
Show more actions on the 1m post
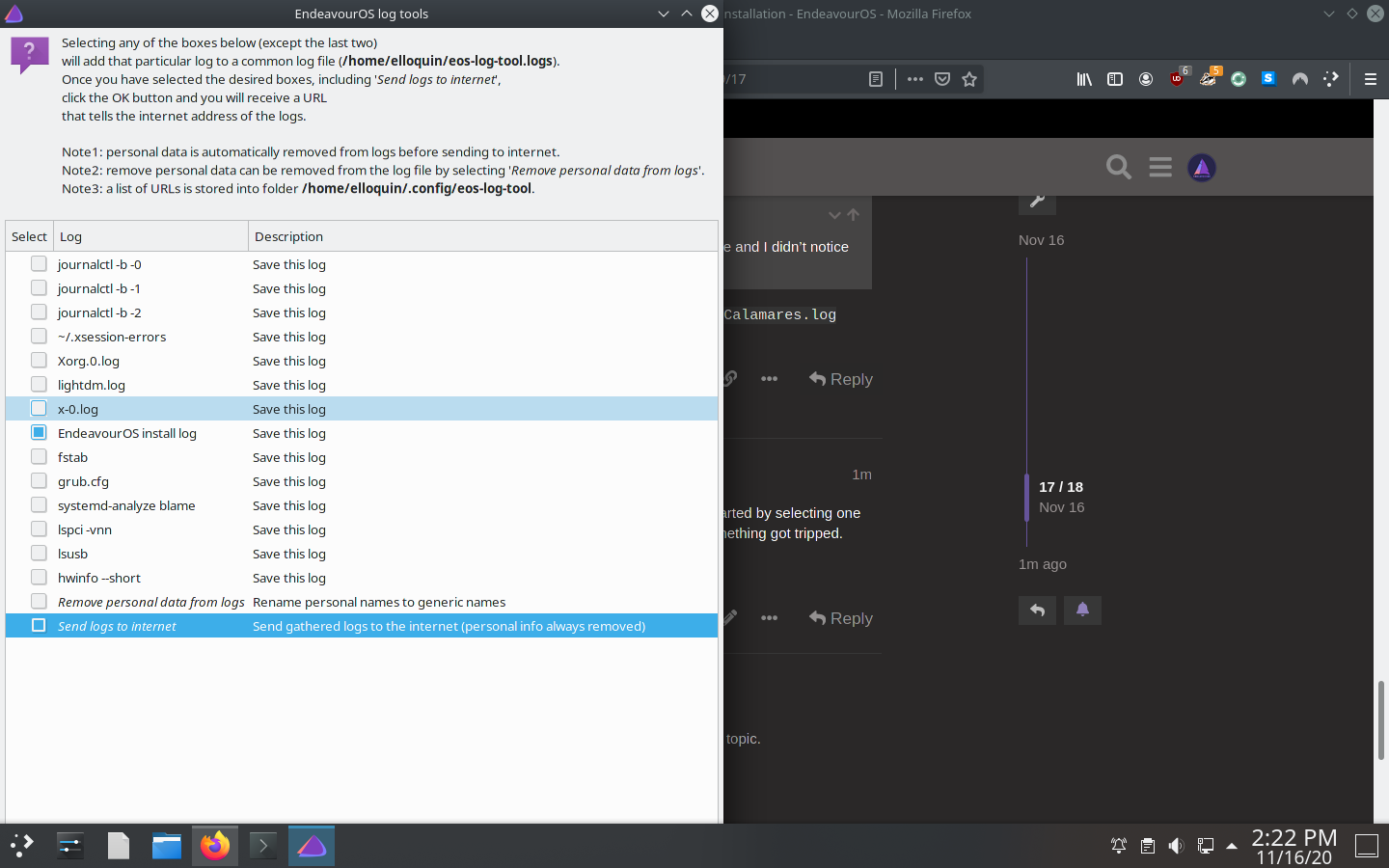769,618
